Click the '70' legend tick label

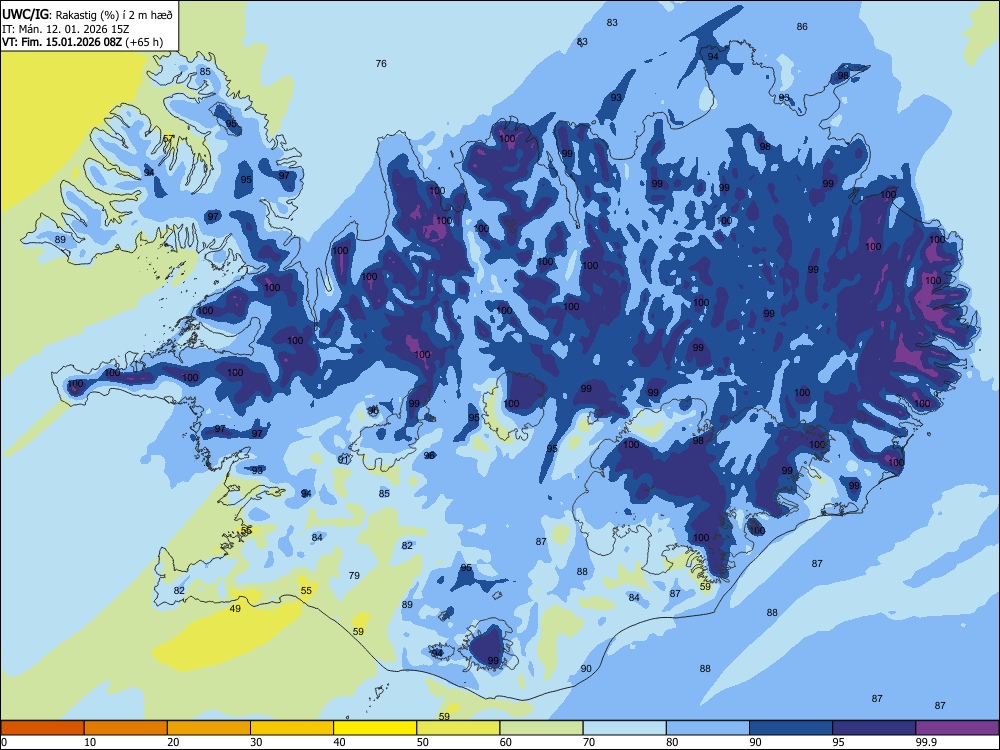tap(589, 742)
